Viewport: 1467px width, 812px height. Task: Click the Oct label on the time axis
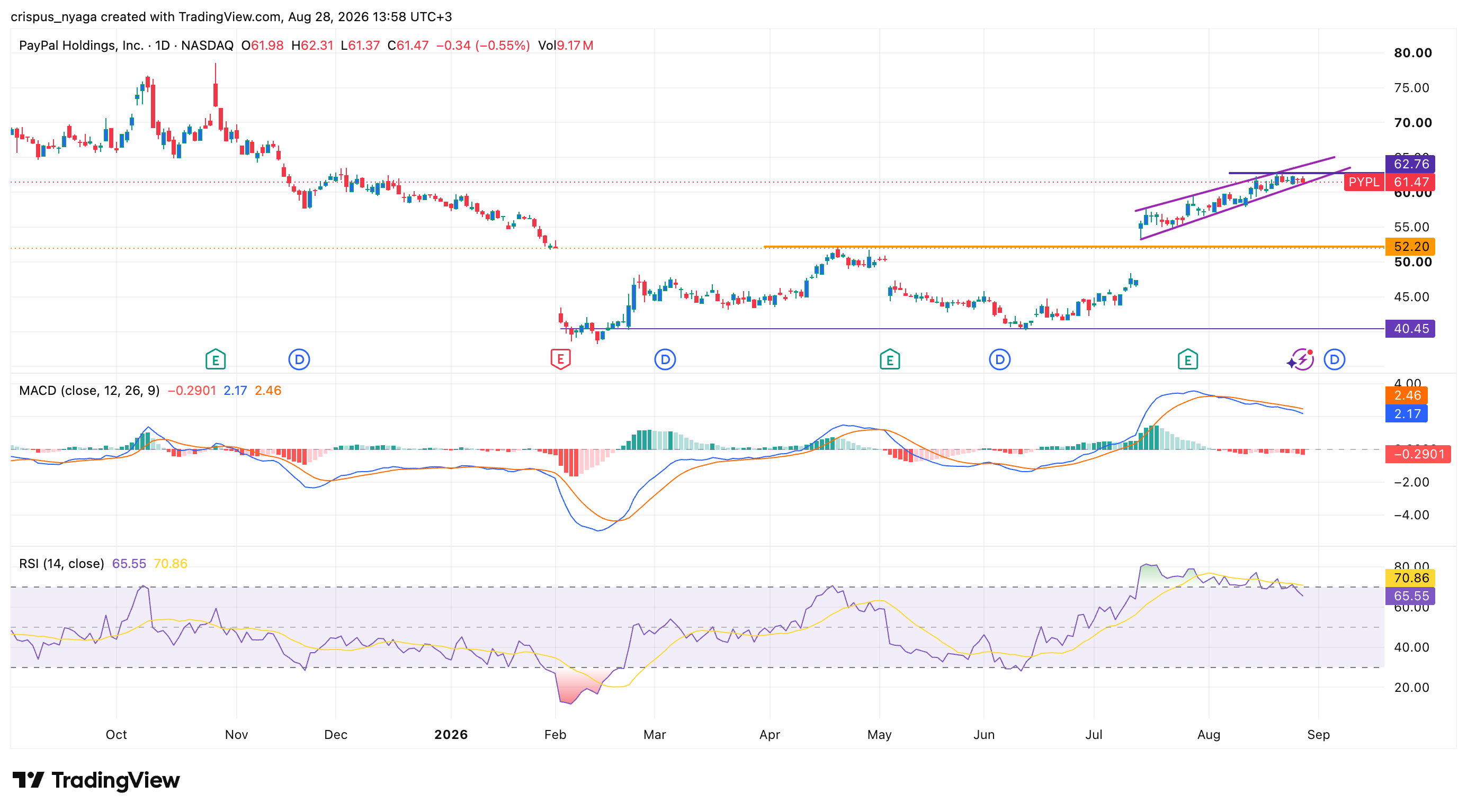point(116,735)
